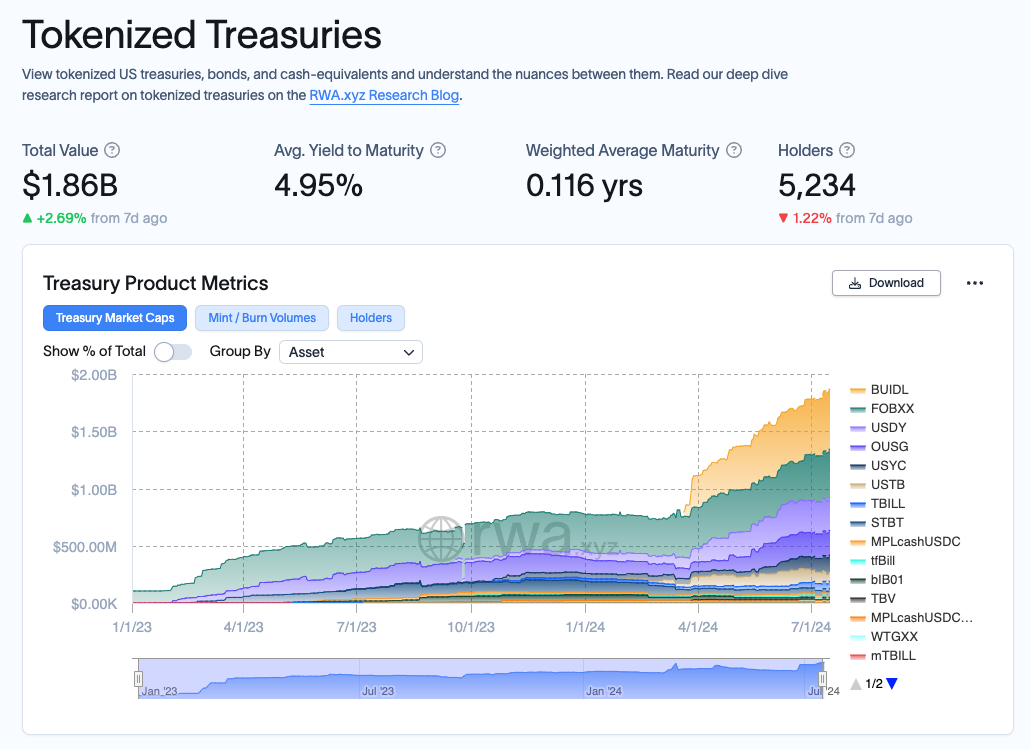The height and width of the screenshot is (749, 1031).
Task: Click the 10/1/23 x-axis label
Action: click(471, 627)
